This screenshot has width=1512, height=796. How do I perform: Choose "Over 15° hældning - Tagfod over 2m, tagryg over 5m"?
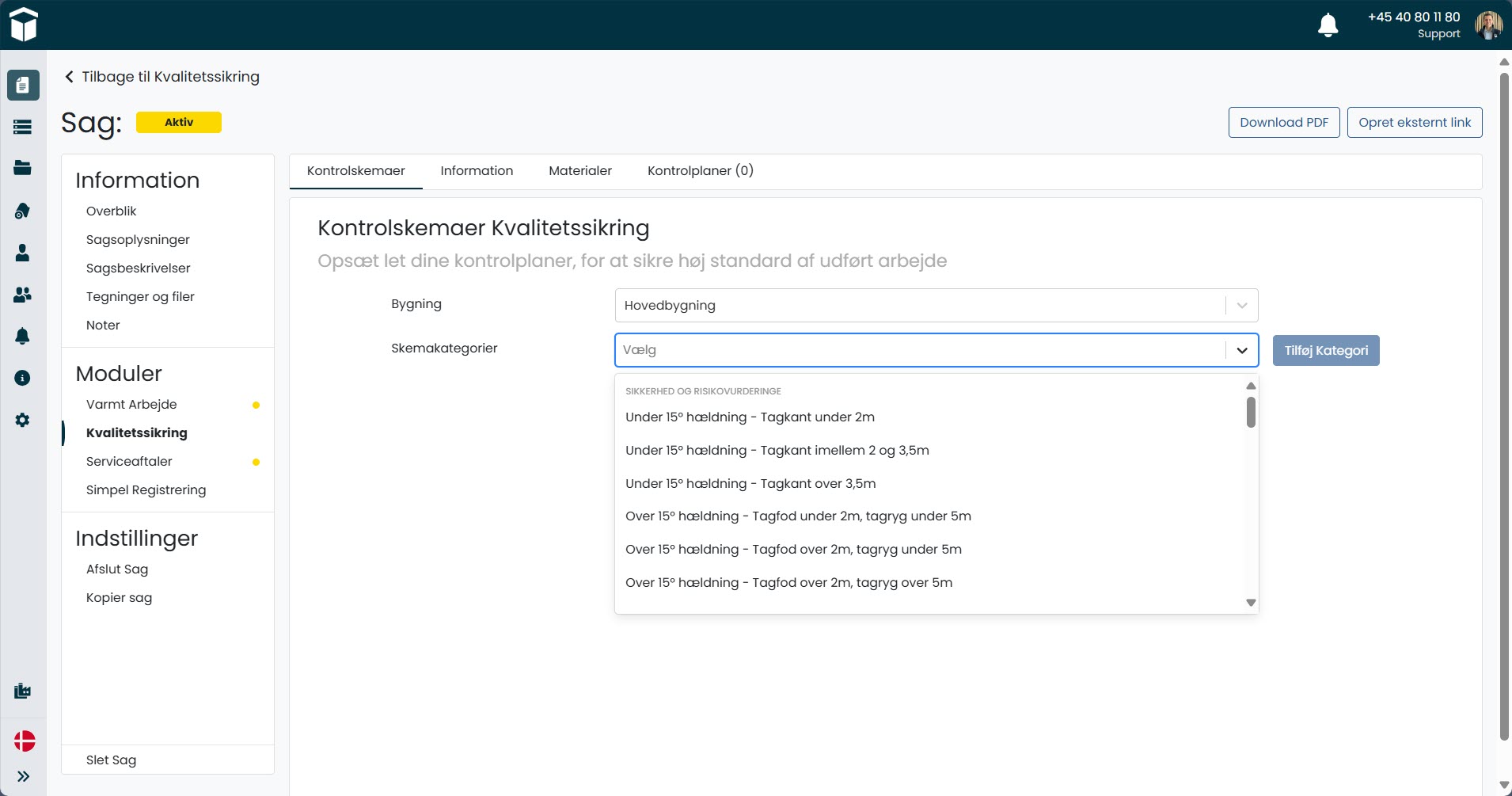(788, 583)
